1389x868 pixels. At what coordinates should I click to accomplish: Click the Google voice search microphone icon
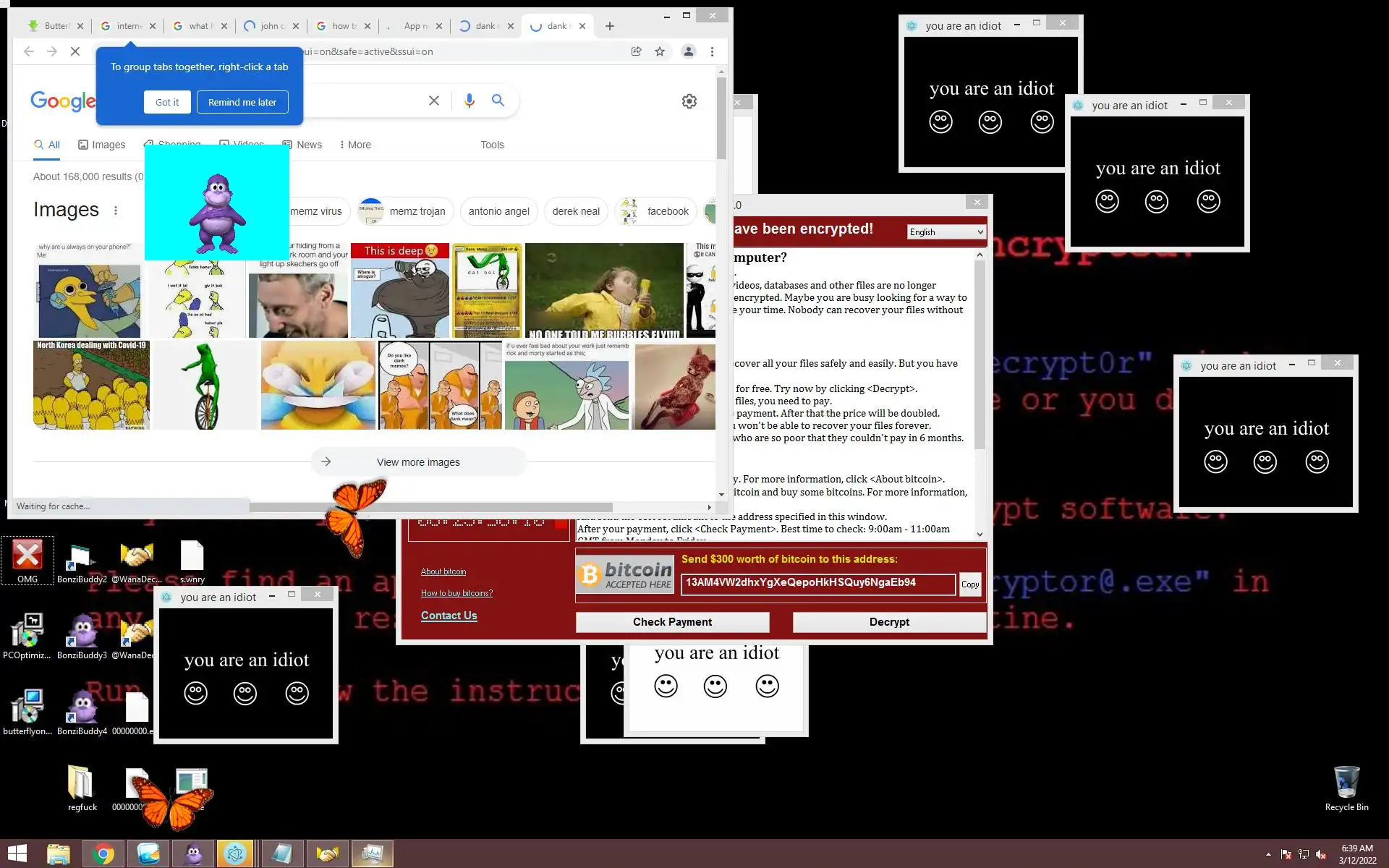coord(469,101)
